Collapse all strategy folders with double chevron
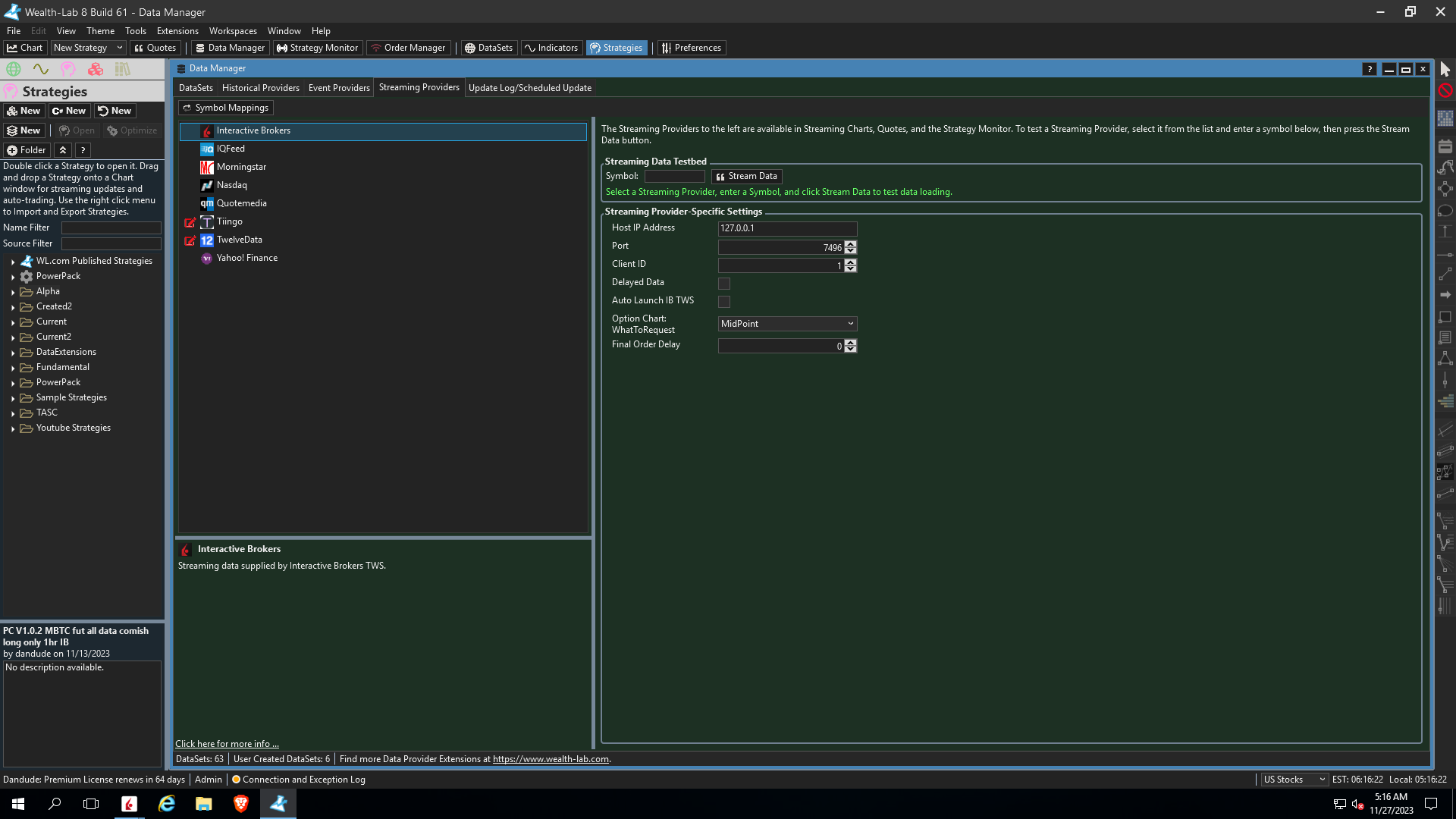The height and width of the screenshot is (819, 1456). point(63,150)
